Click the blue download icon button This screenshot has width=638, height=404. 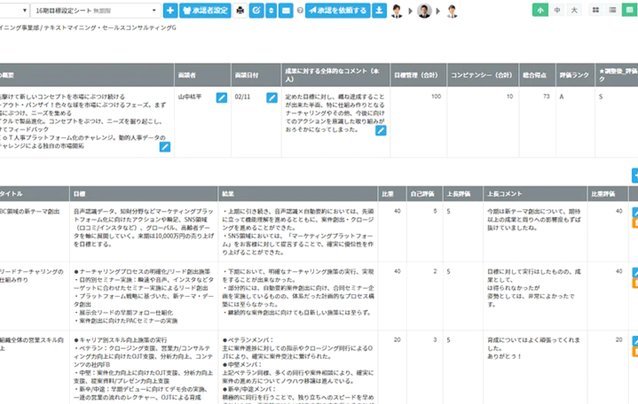point(379,11)
